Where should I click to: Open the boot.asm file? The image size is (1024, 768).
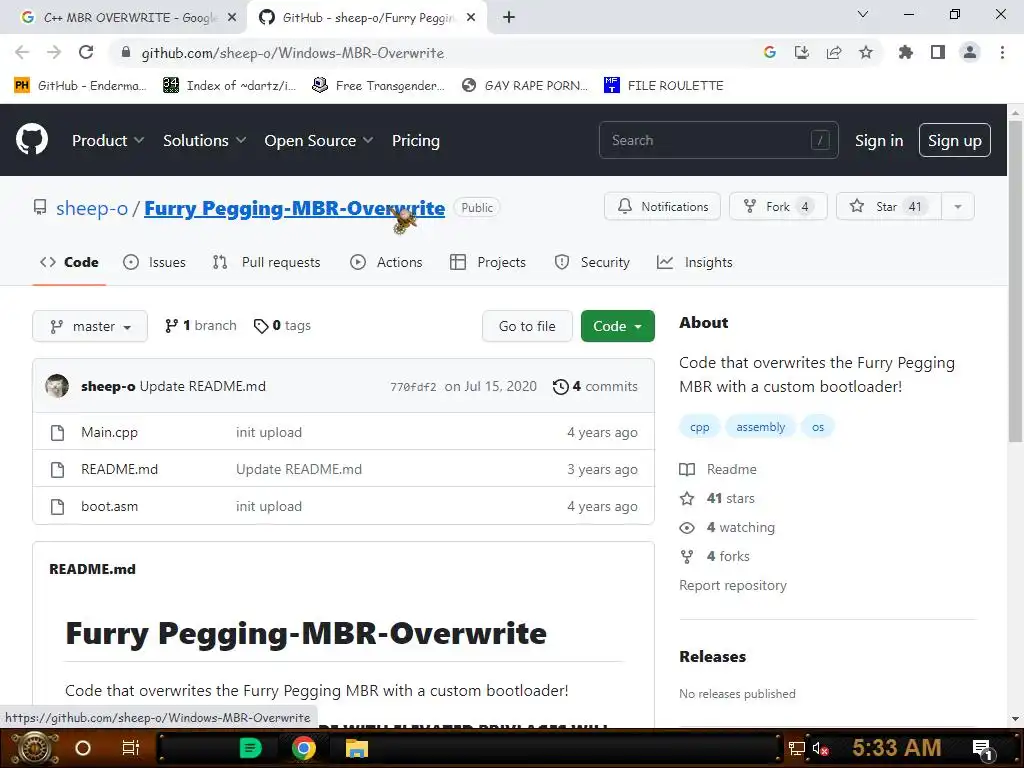(x=109, y=506)
